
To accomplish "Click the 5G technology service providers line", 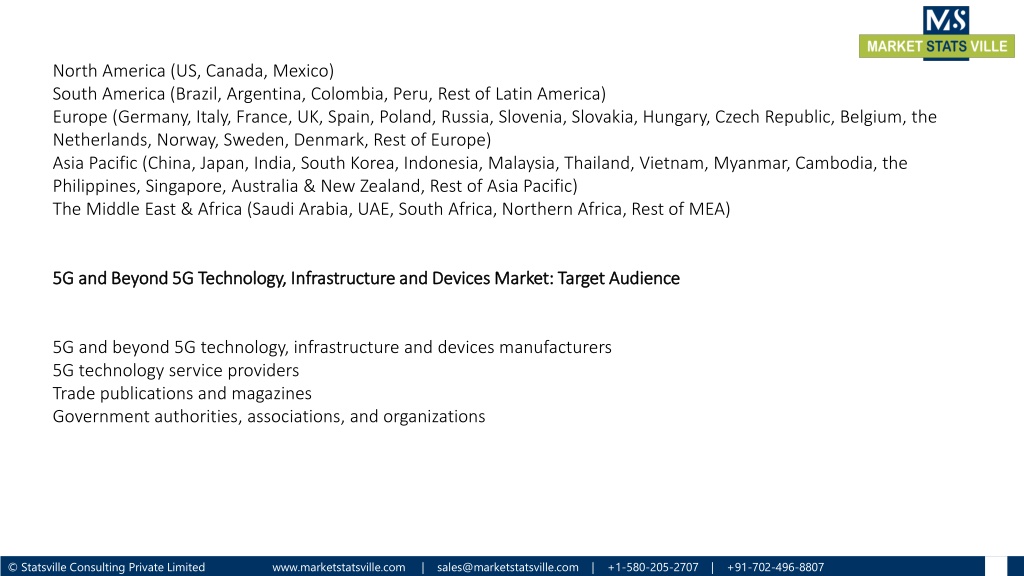I will 176,370.
